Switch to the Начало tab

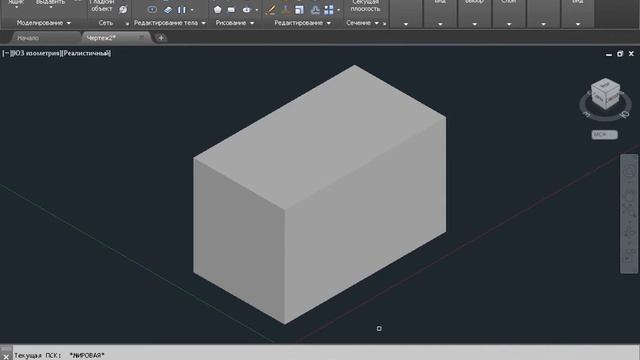tap(28, 38)
